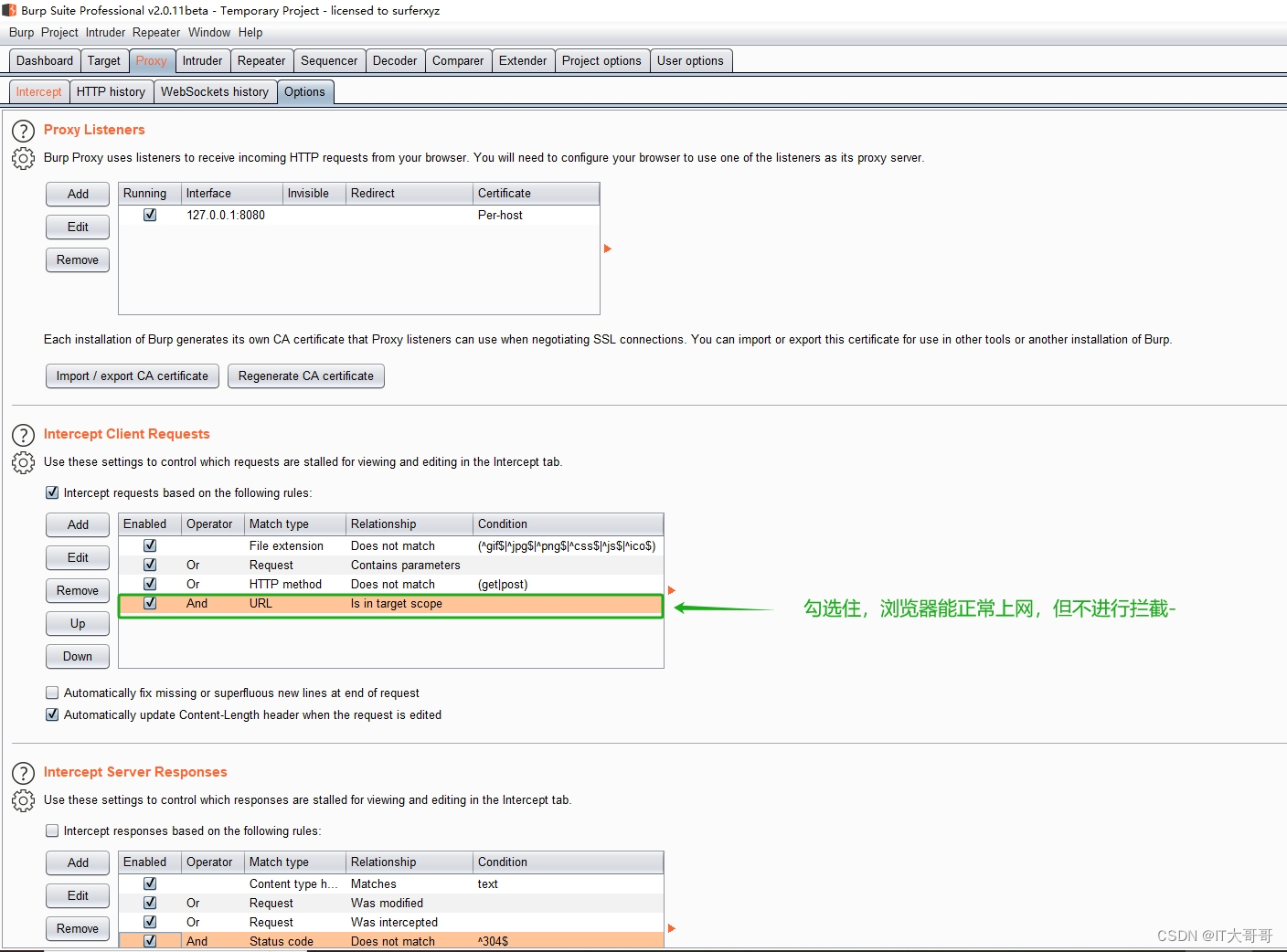Toggle 'Was modified' response rule checkbox
Image resolution: width=1287 pixels, height=952 pixels.
(x=150, y=903)
